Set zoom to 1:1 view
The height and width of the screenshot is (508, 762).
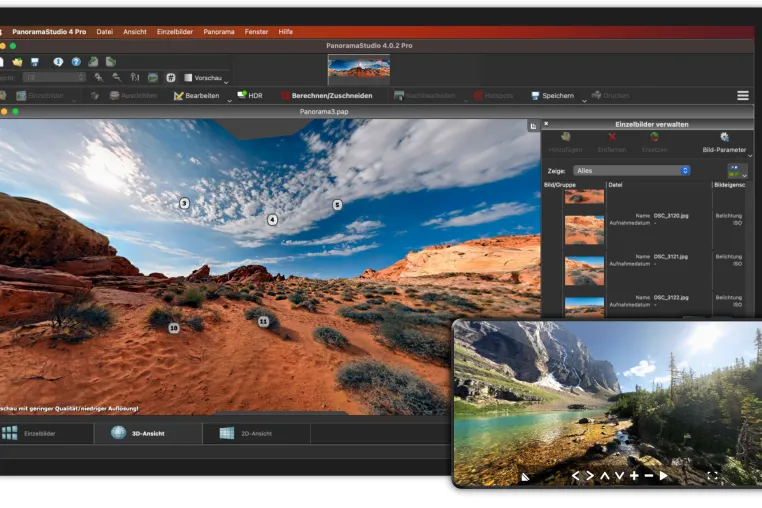pos(135,77)
